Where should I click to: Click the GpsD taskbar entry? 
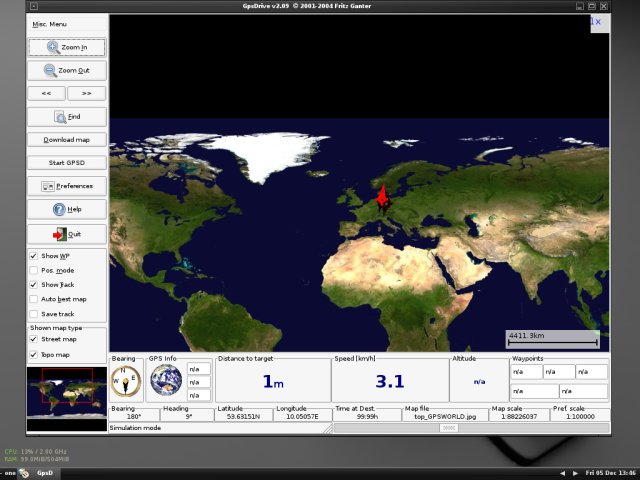point(45,472)
